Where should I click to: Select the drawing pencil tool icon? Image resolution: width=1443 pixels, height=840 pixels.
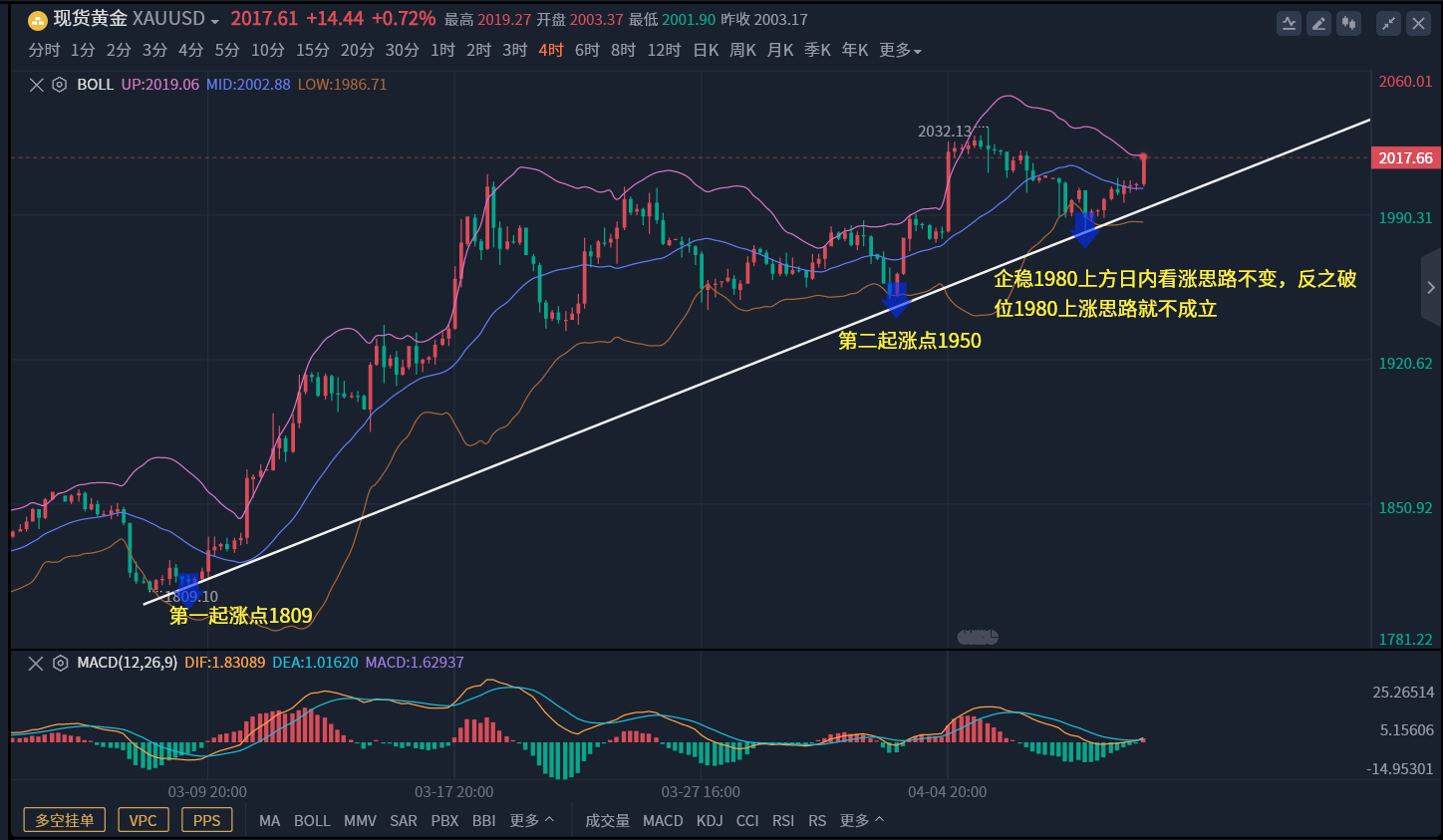point(1319,23)
